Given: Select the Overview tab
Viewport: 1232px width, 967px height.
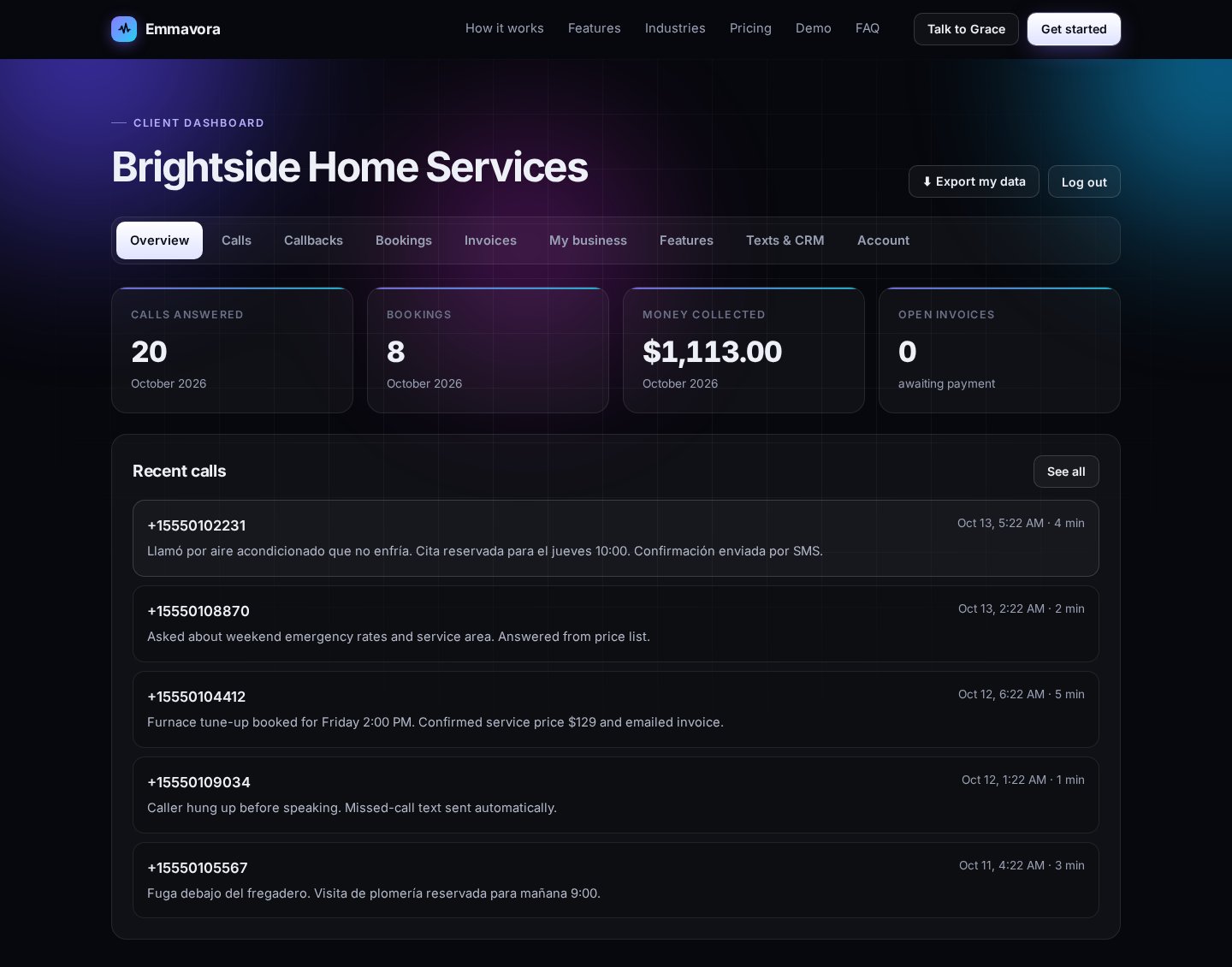Looking at the screenshot, I should (159, 240).
